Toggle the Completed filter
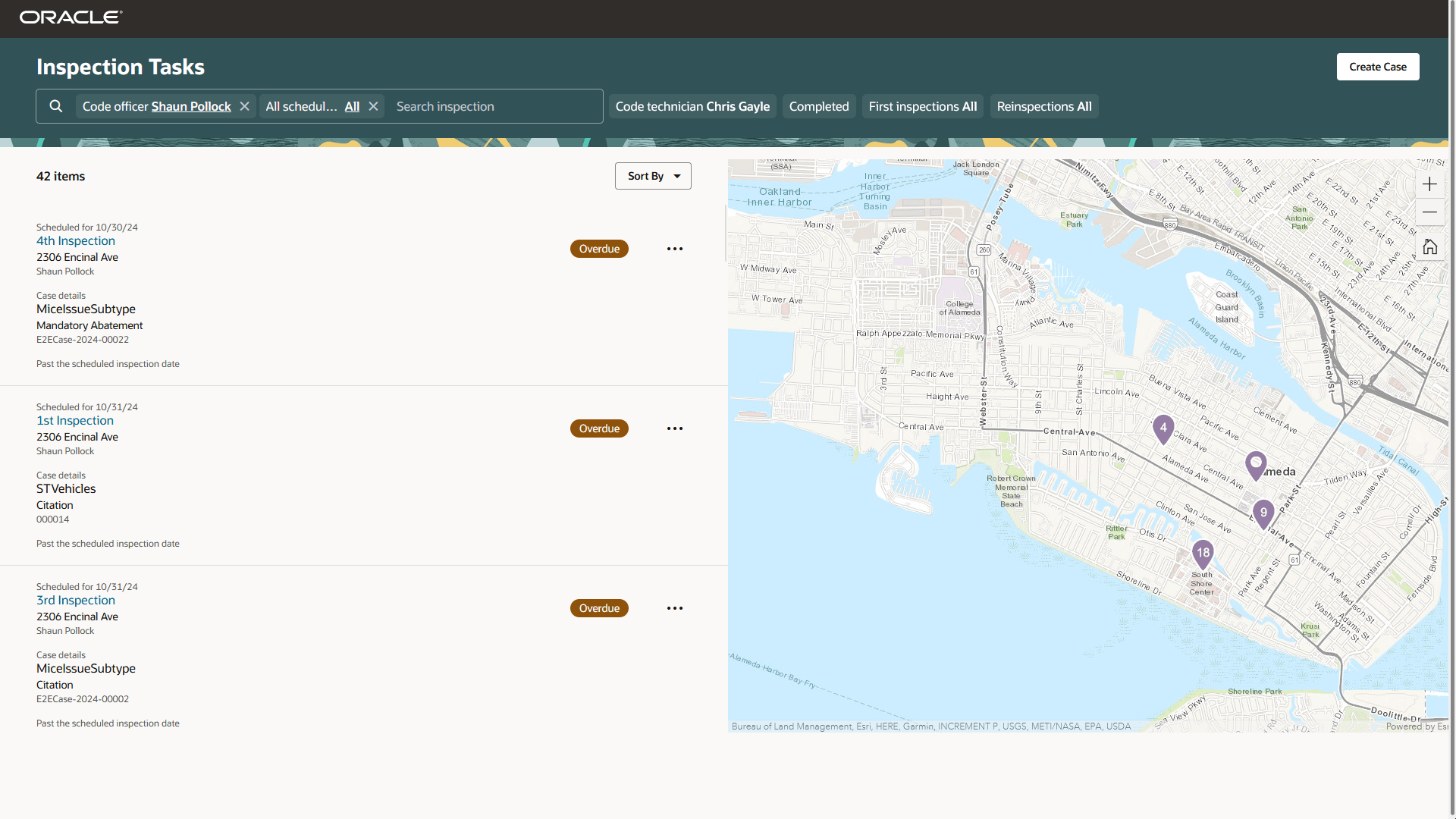 click(818, 106)
